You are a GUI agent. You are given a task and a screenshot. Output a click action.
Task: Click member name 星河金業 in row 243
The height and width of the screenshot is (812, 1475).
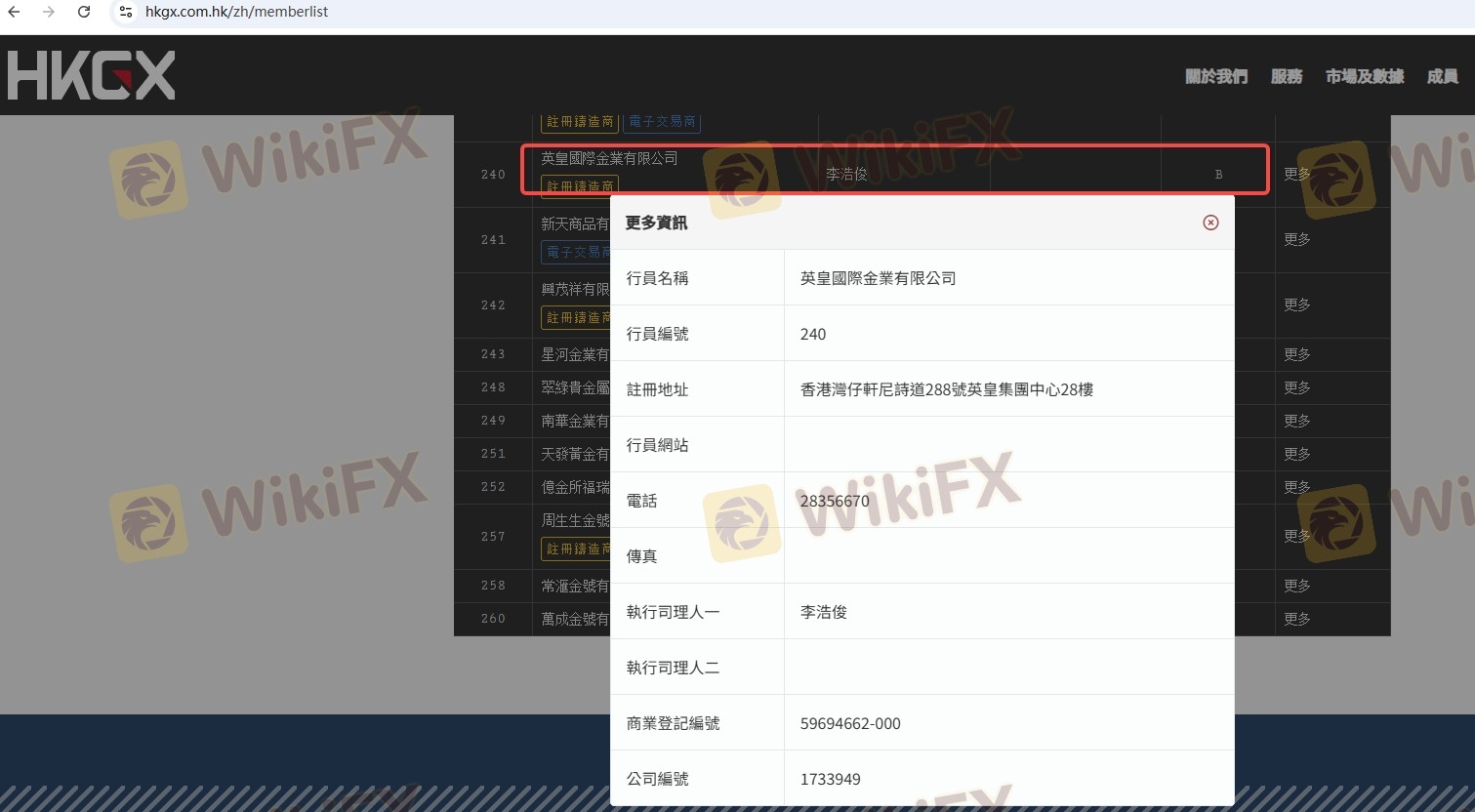click(575, 354)
